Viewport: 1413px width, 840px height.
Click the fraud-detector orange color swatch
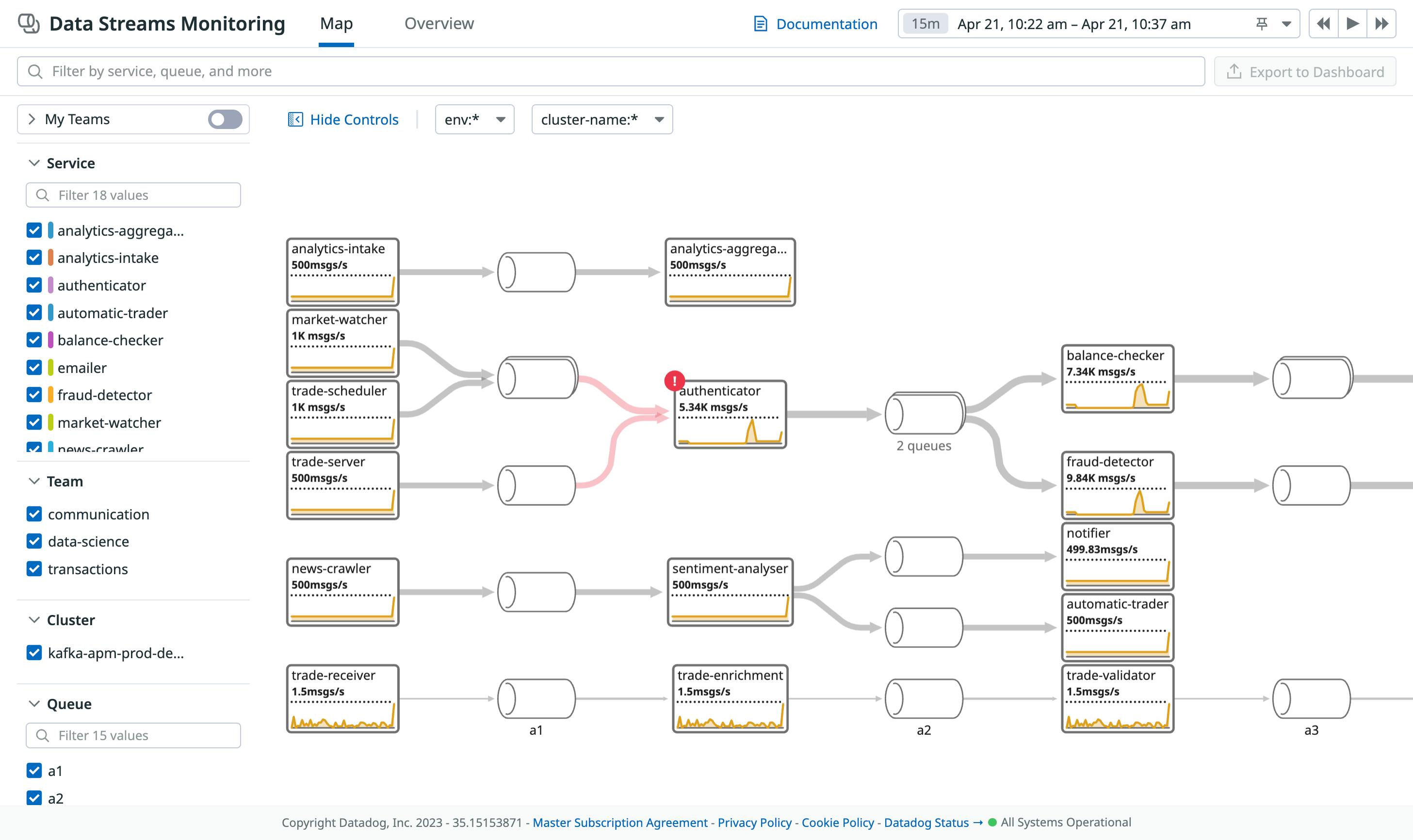click(x=51, y=395)
